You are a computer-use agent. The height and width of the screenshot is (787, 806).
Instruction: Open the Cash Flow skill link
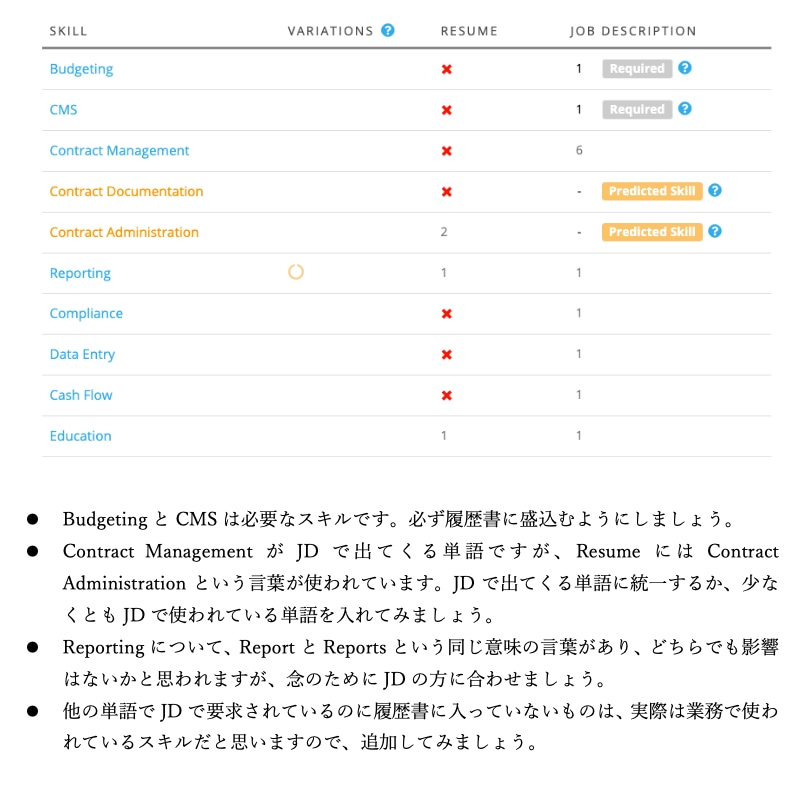81,395
